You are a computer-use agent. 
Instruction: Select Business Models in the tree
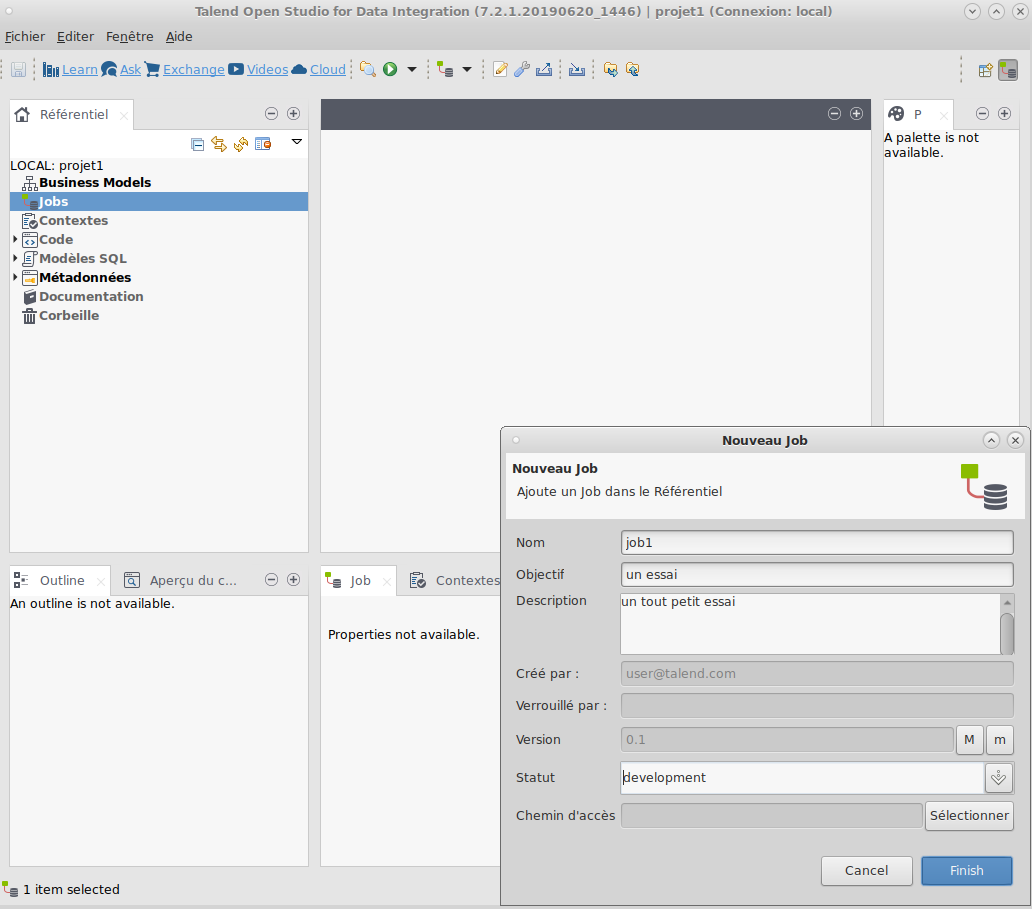[95, 182]
